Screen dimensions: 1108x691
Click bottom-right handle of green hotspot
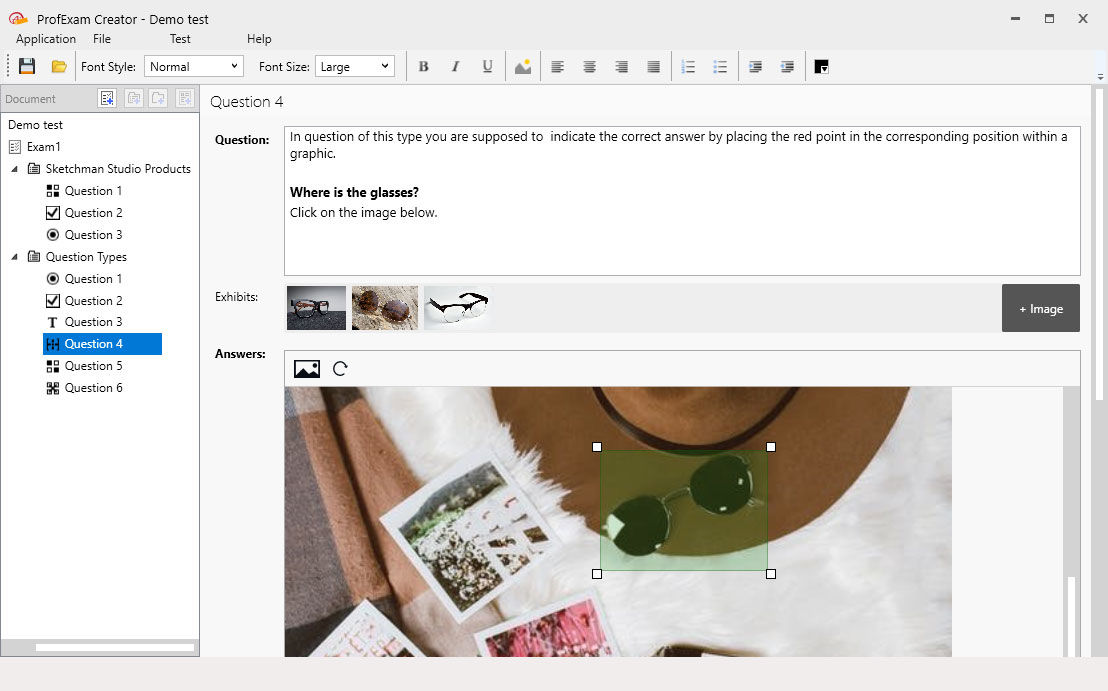point(771,574)
